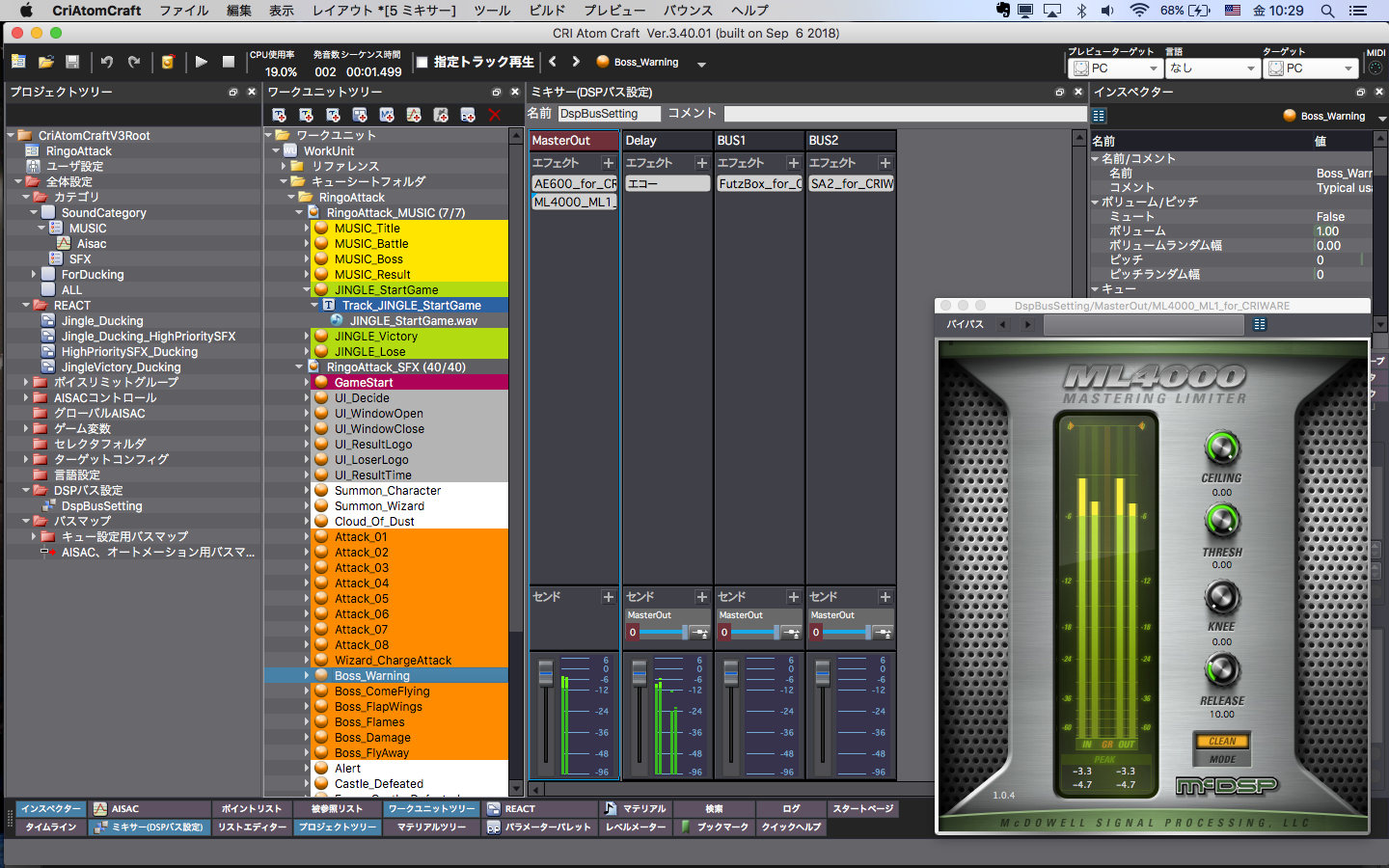Viewport: 1389px width, 868px height.
Task: Redo the last undone action
Action: (134, 62)
